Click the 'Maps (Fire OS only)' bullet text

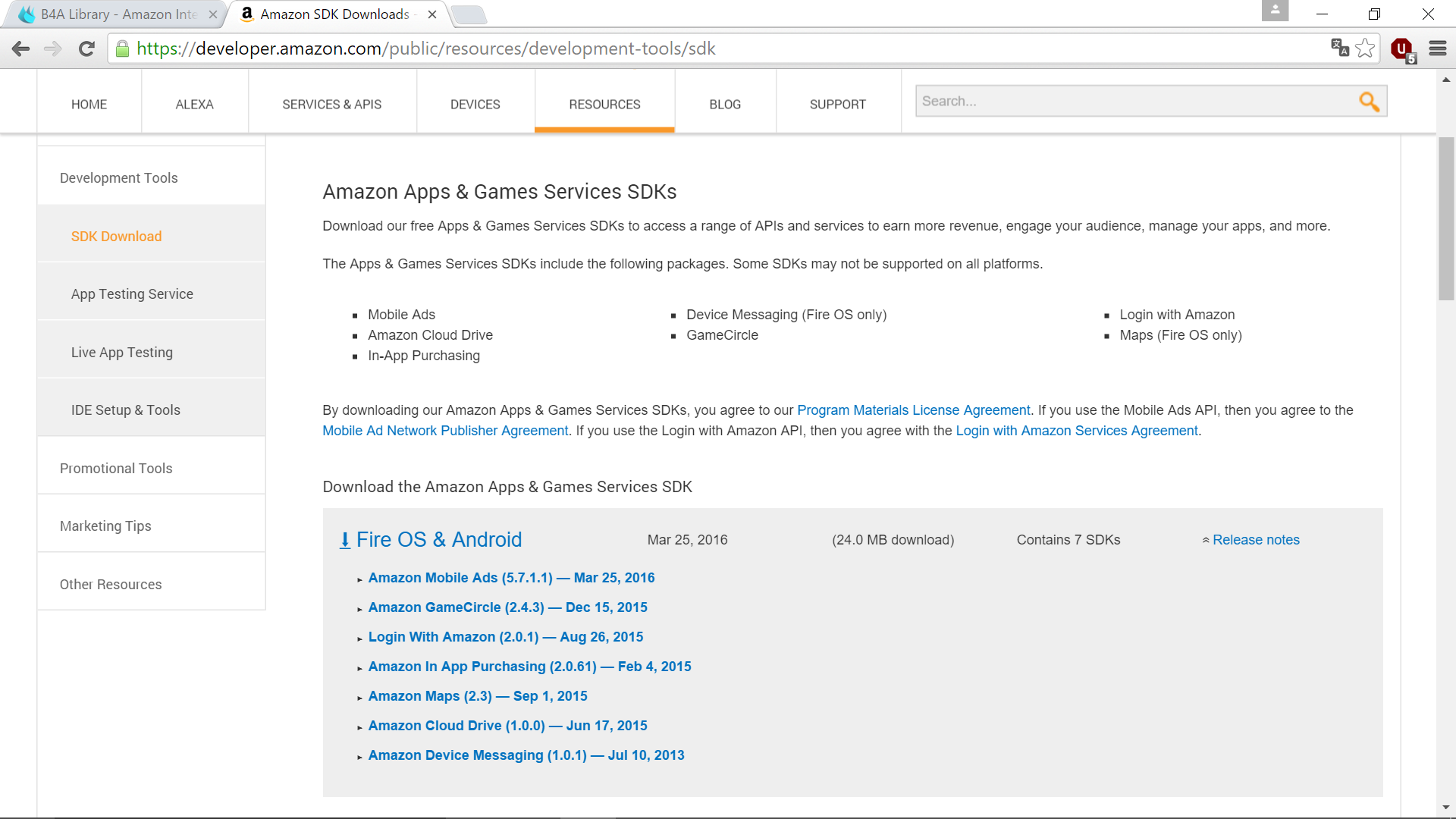[1181, 335]
